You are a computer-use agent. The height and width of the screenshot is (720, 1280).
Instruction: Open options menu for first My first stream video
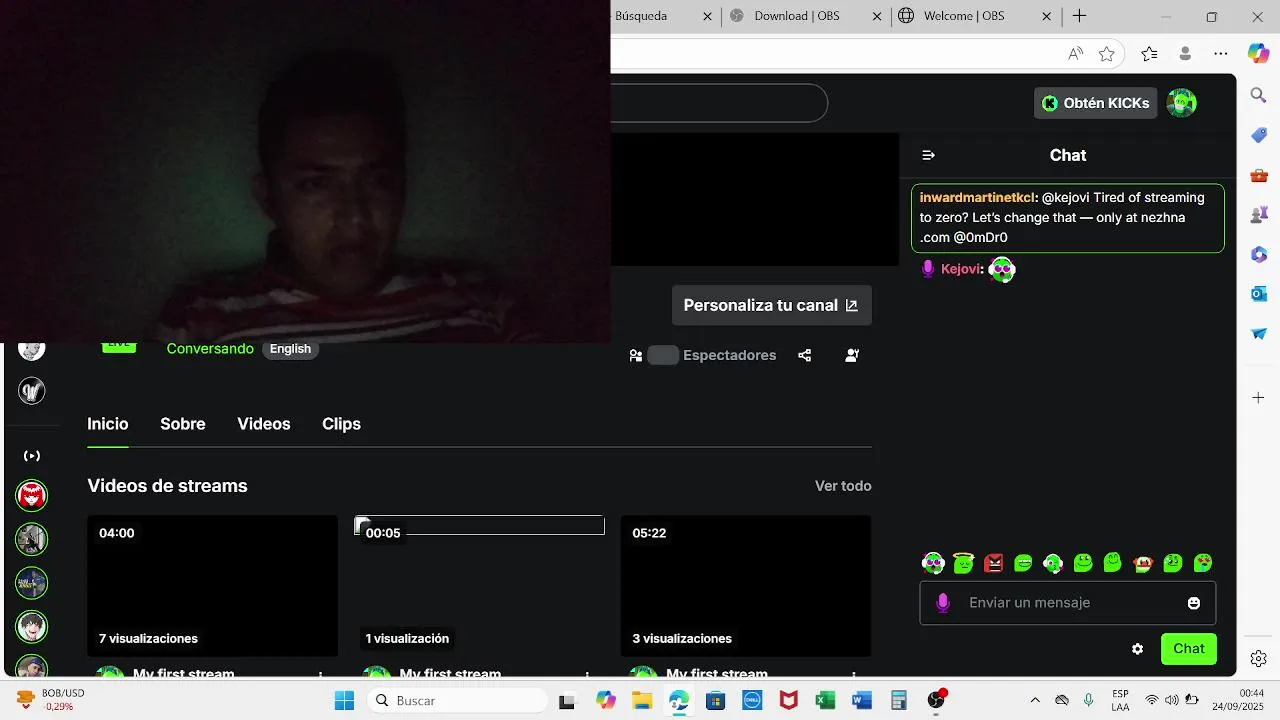pyautogui.click(x=320, y=676)
